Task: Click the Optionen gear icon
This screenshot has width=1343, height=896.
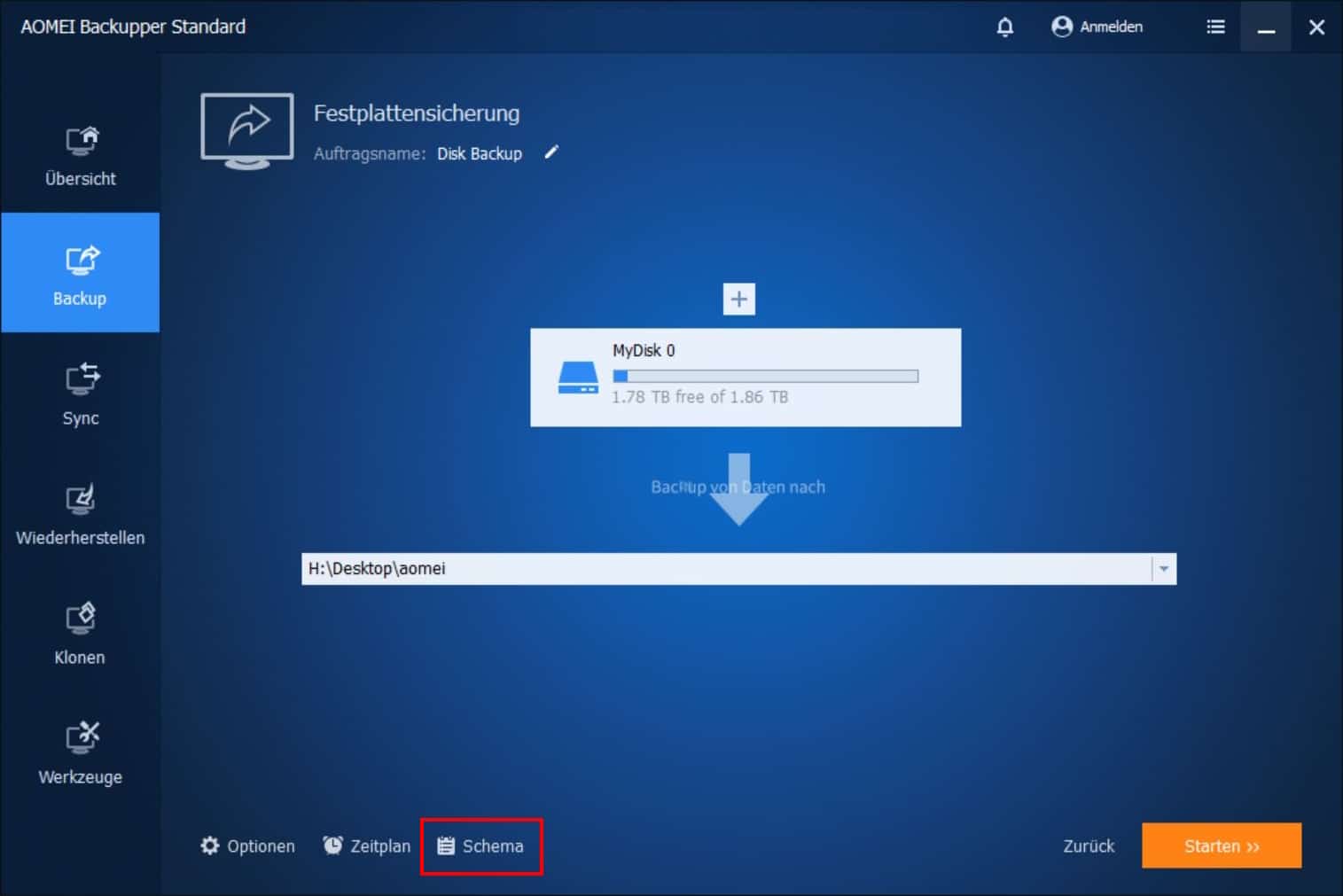Action: click(x=210, y=845)
